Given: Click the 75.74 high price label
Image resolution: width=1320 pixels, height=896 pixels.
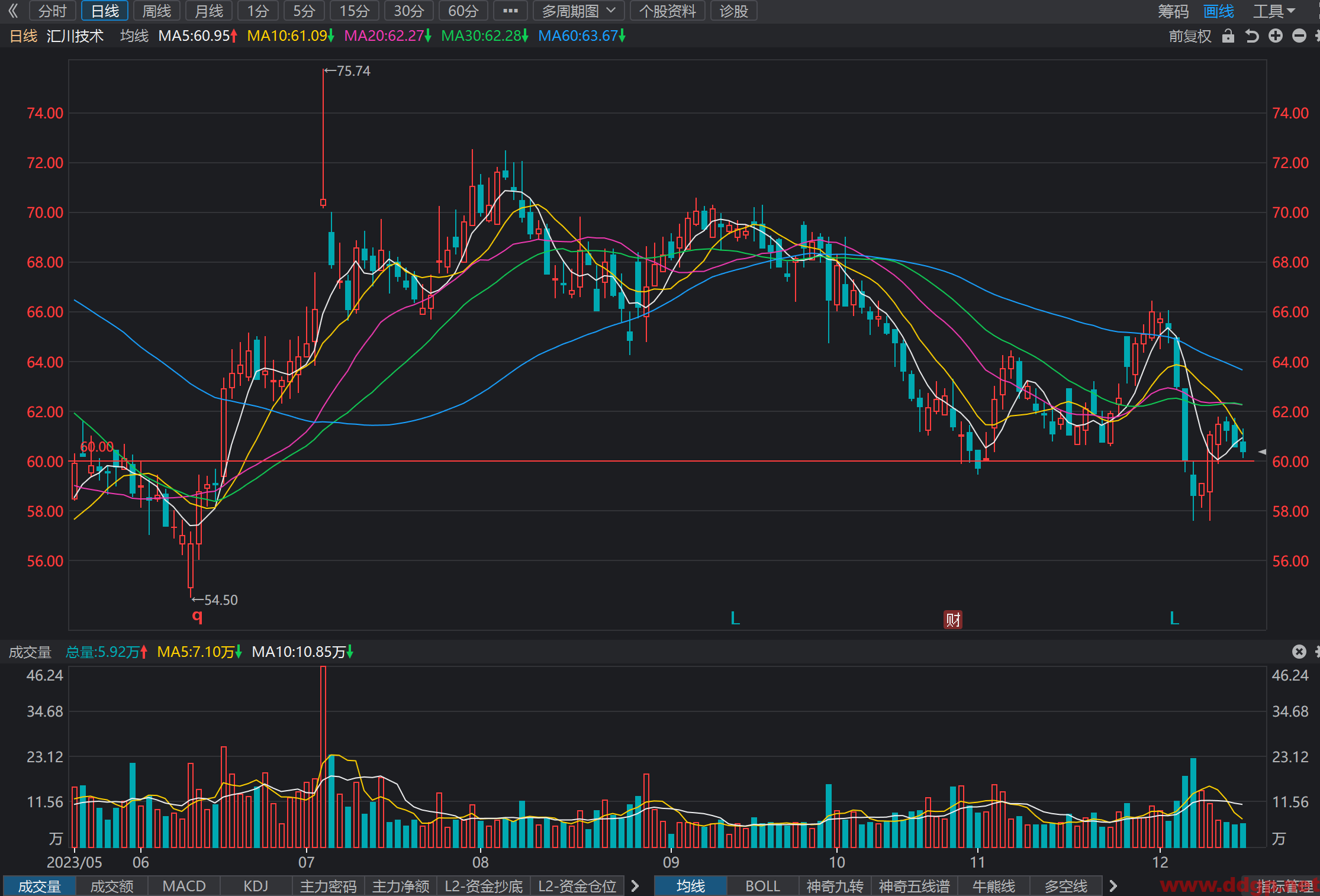Looking at the screenshot, I should click(353, 71).
